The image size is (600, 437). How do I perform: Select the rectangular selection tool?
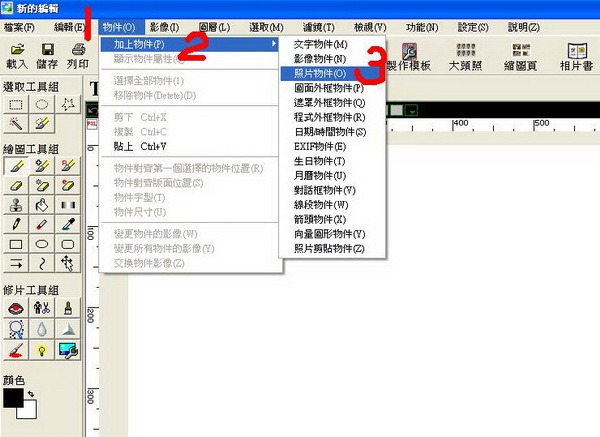[16, 104]
